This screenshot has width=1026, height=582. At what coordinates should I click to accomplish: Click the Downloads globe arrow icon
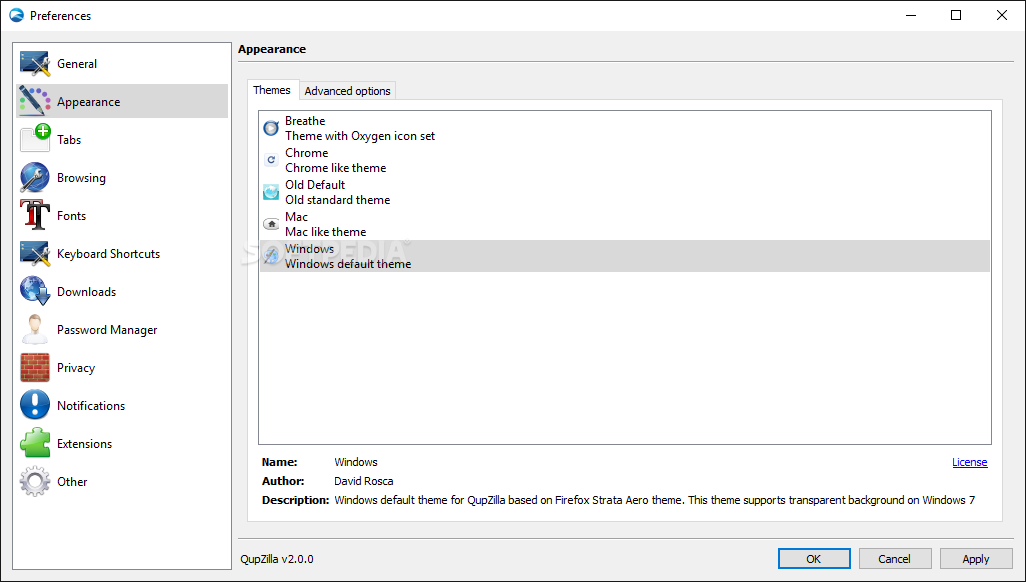point(35,291)
